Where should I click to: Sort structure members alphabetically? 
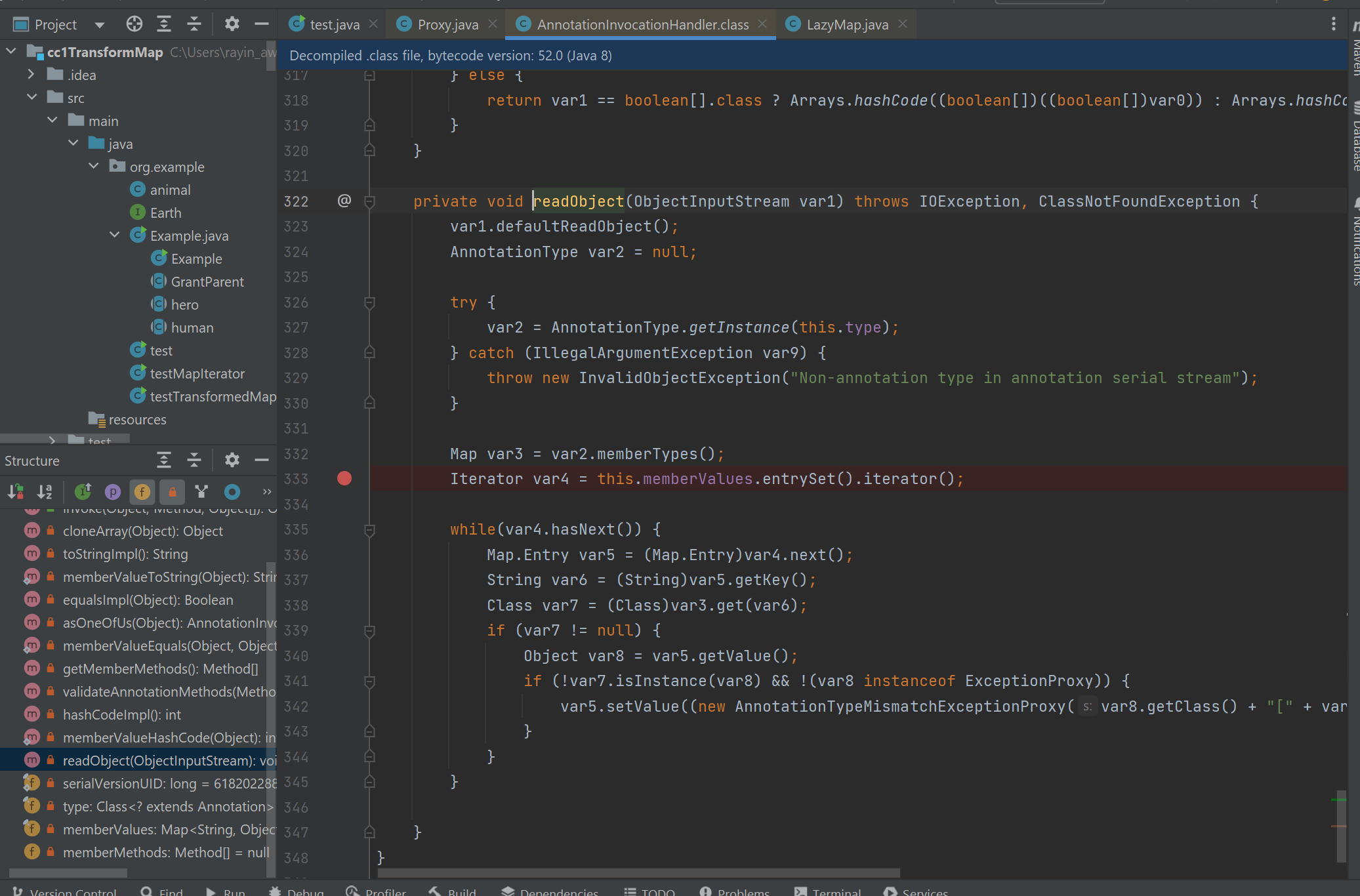pos(45,491)
